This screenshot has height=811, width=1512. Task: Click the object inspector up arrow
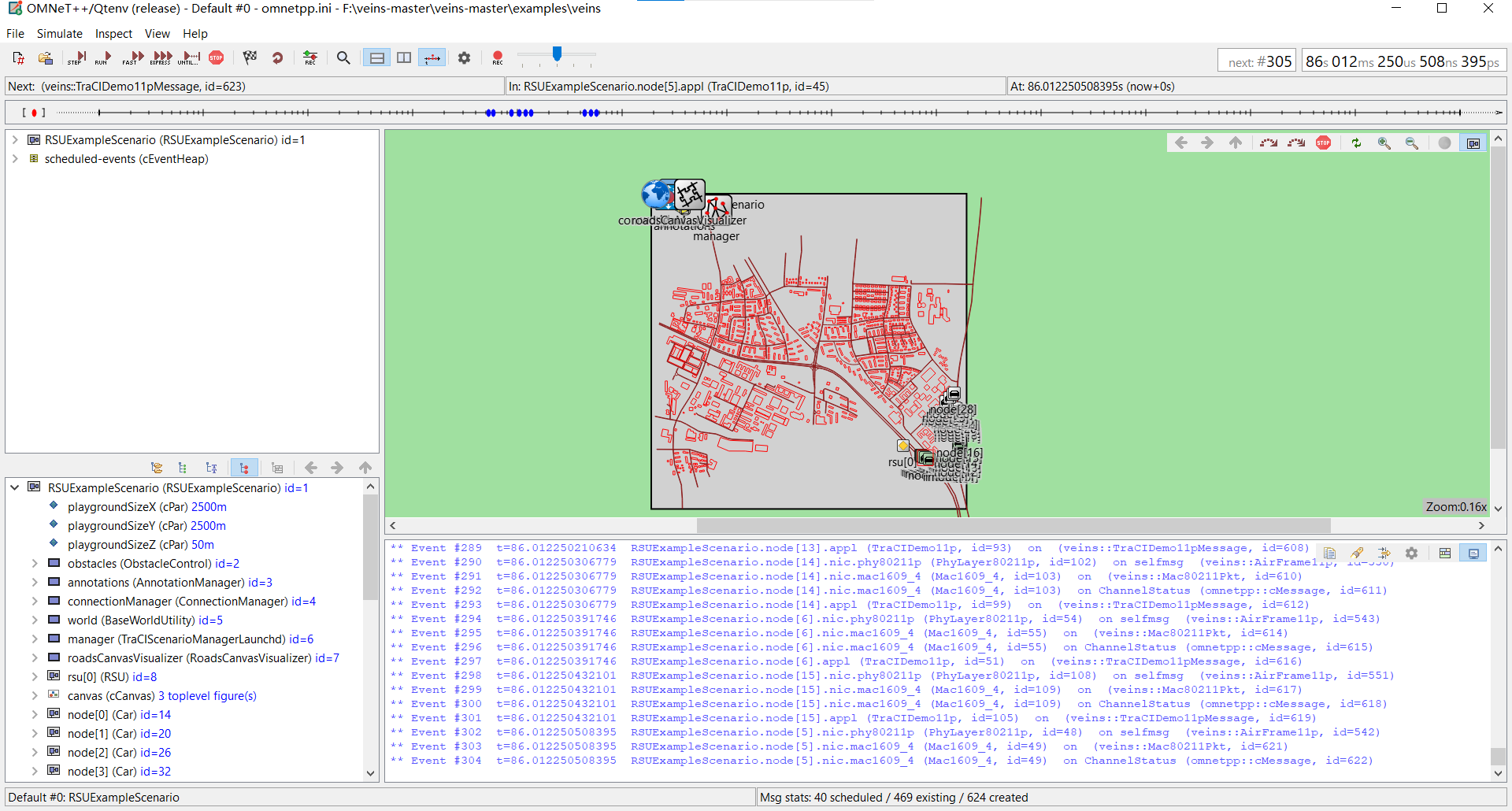(x=365, y=468)
